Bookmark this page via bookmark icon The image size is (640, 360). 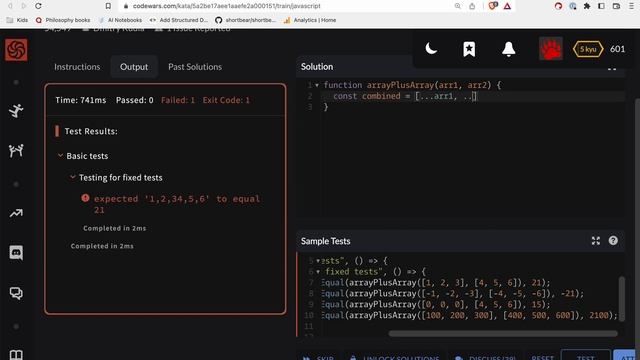tap(108, 6)
